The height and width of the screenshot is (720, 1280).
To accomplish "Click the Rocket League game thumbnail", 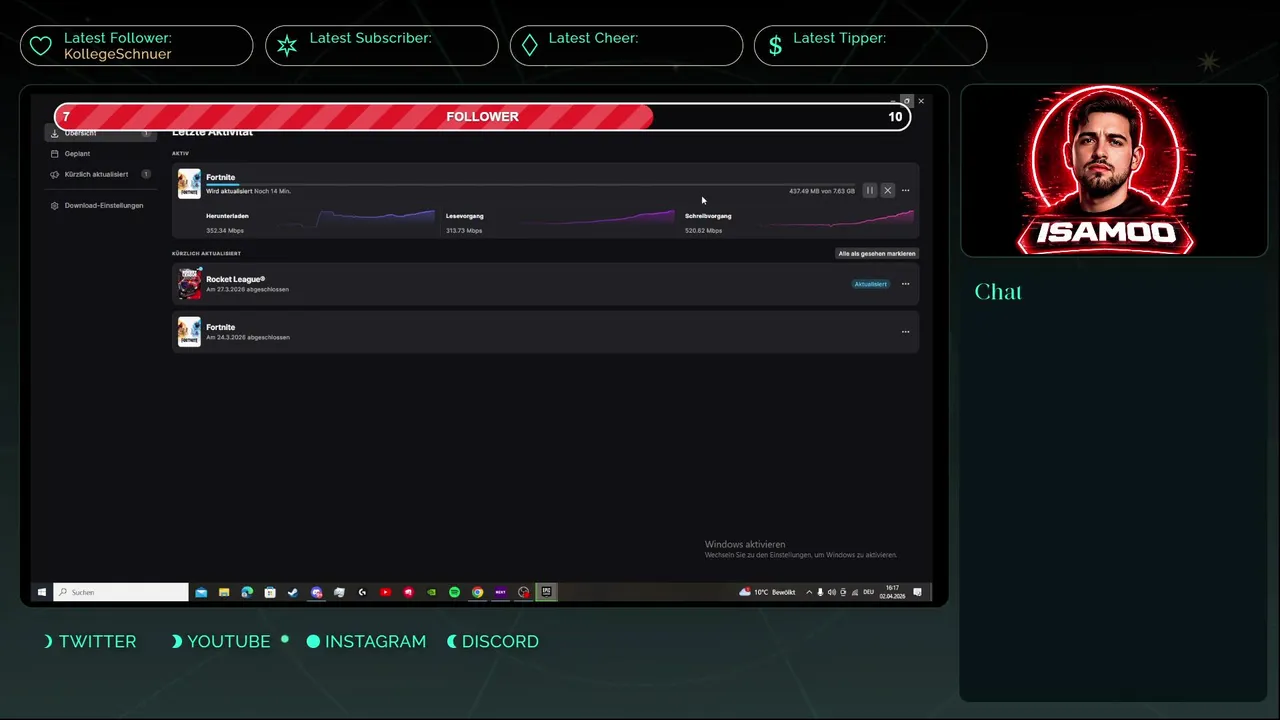I will [x=189, y=284].
